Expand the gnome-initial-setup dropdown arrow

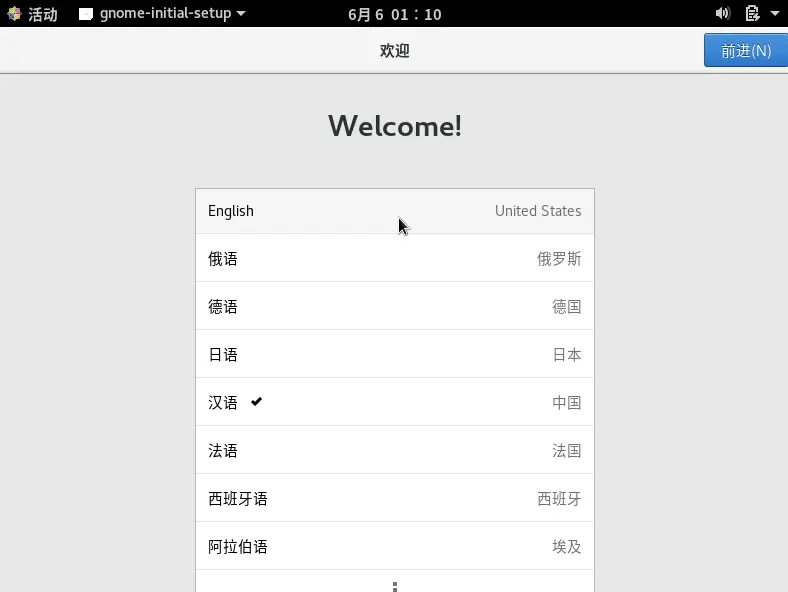click(241, 14)
